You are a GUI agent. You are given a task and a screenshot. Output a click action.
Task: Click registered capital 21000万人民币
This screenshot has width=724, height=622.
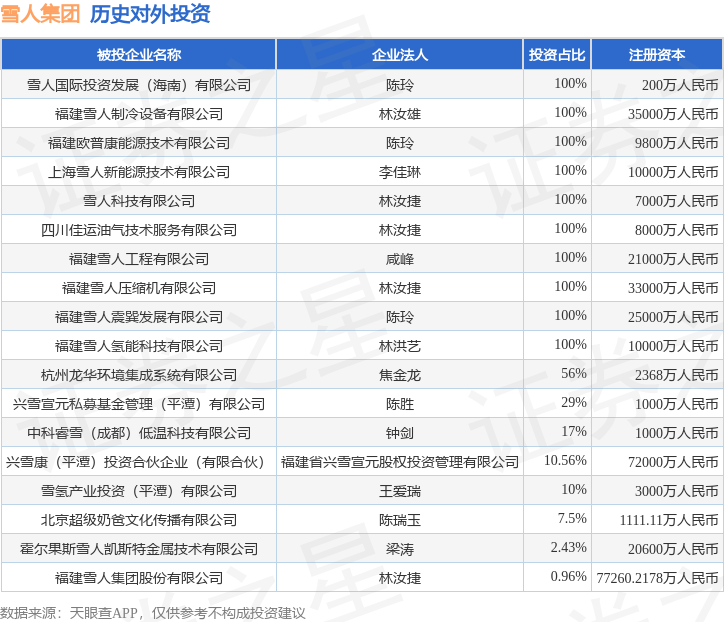[673, 259]
